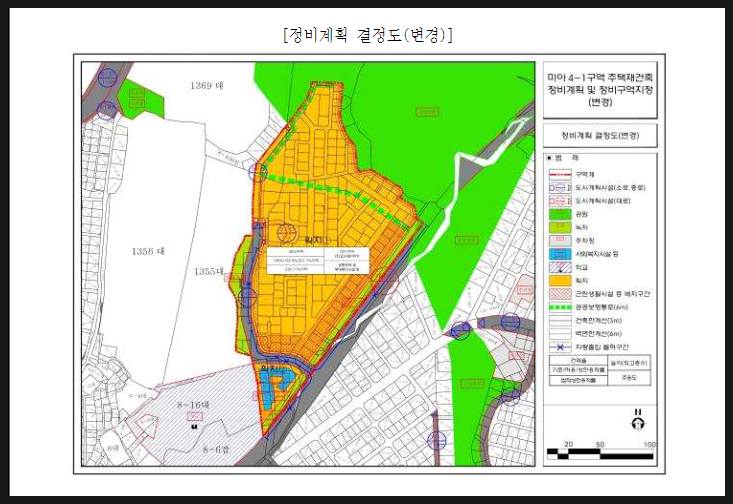Image resolution: width=733 pixels, height=504 pixels.
Task: Click the cross-hatched 근린생활시설 legend swatch
Action: click(560, 294)
